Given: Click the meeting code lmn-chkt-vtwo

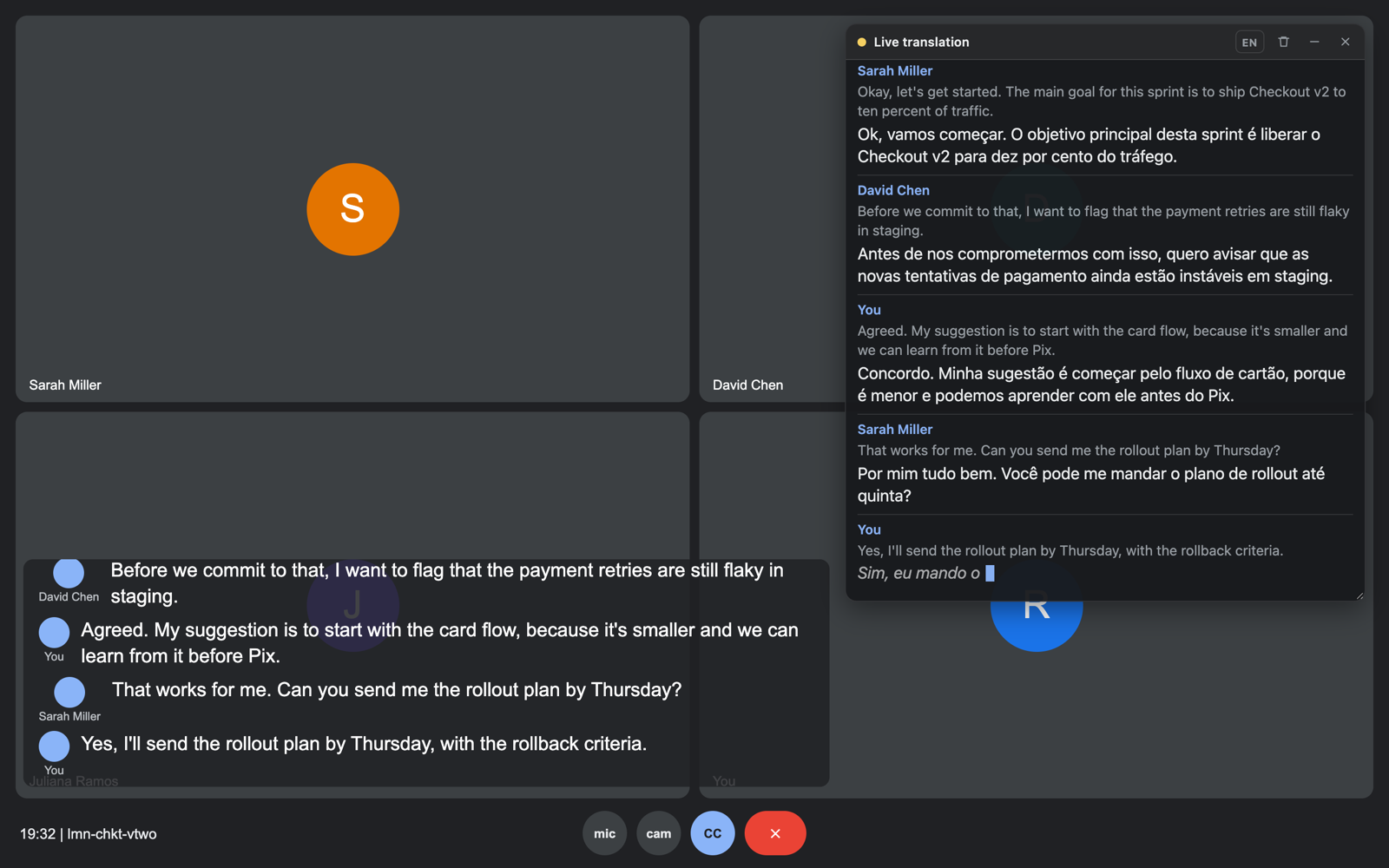Looking at the screenshot, I should 112,833.
